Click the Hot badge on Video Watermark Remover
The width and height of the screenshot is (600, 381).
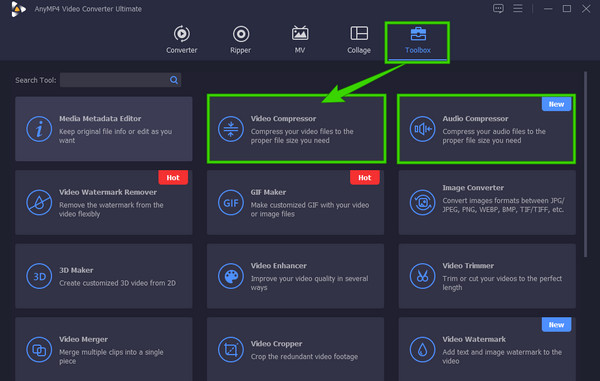point(173,177)
